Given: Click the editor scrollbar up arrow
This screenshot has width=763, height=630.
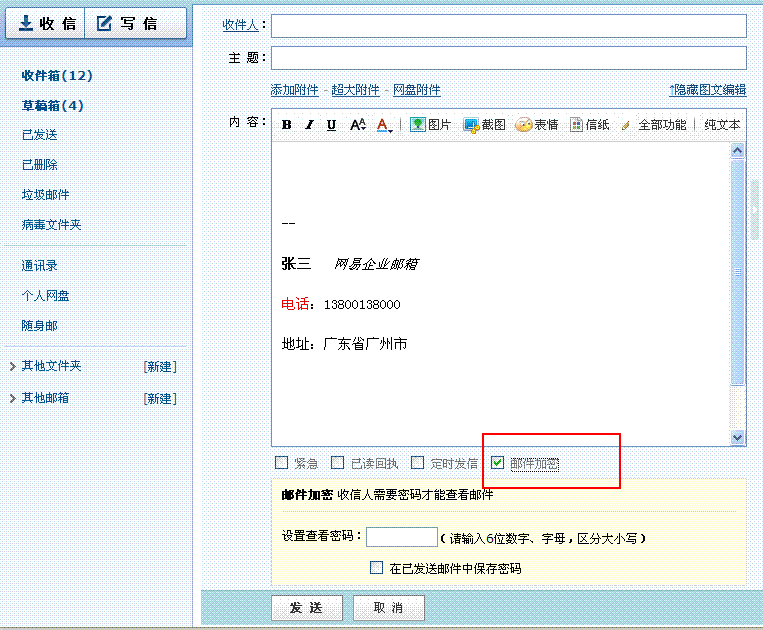Looking at the screenshot, I should [x=738, y=151].
